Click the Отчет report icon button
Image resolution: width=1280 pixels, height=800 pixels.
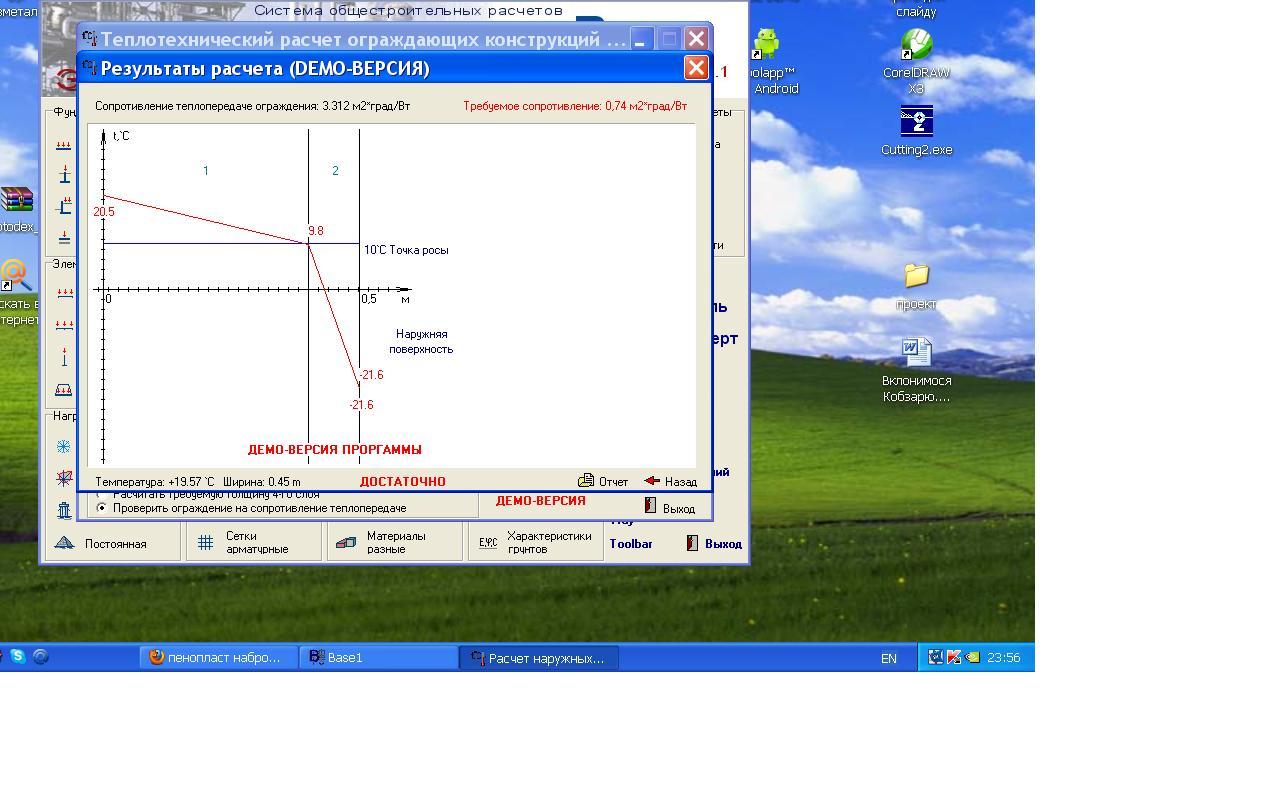coord(587,481)
